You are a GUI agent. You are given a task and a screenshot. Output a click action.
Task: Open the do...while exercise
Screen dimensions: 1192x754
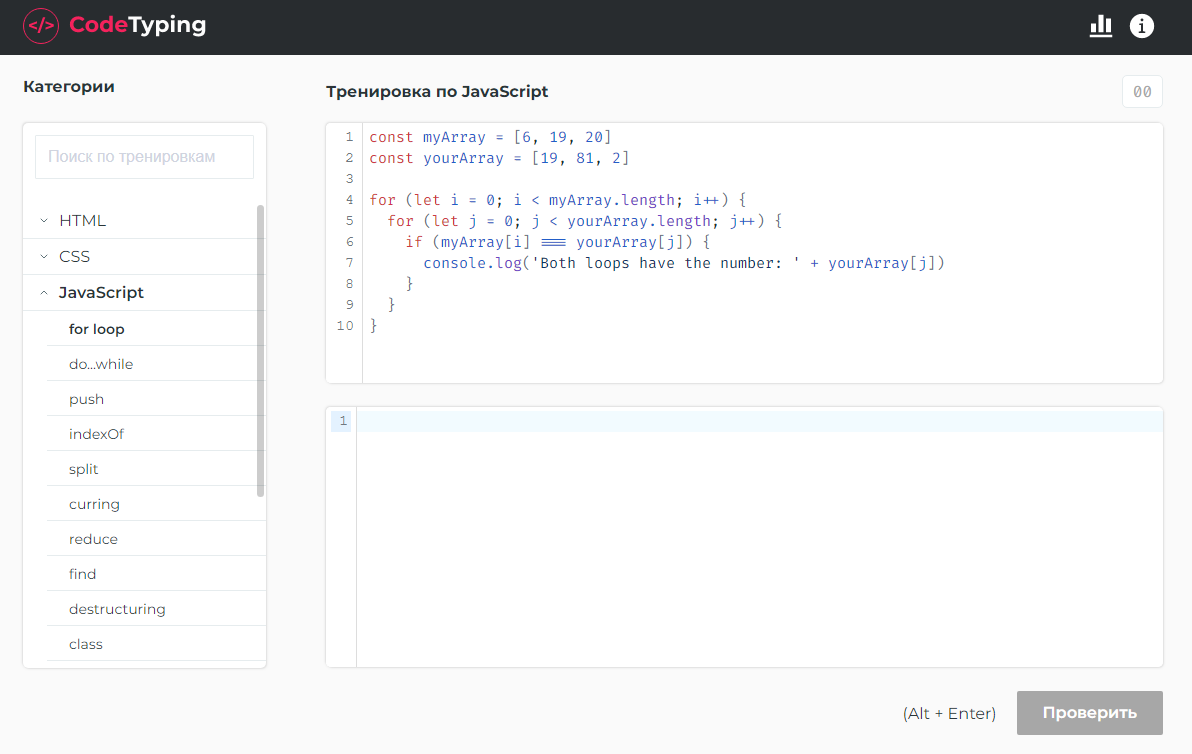pyautogui.click(x=100, y=363)
